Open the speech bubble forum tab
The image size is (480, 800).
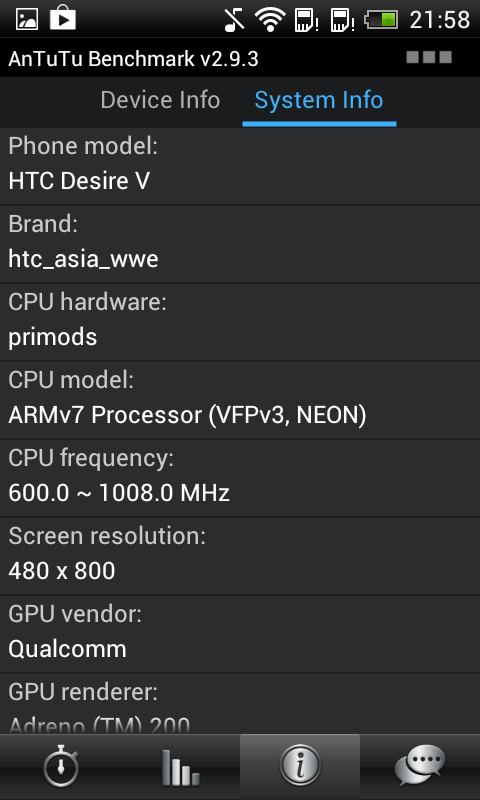tap(420, 767)
